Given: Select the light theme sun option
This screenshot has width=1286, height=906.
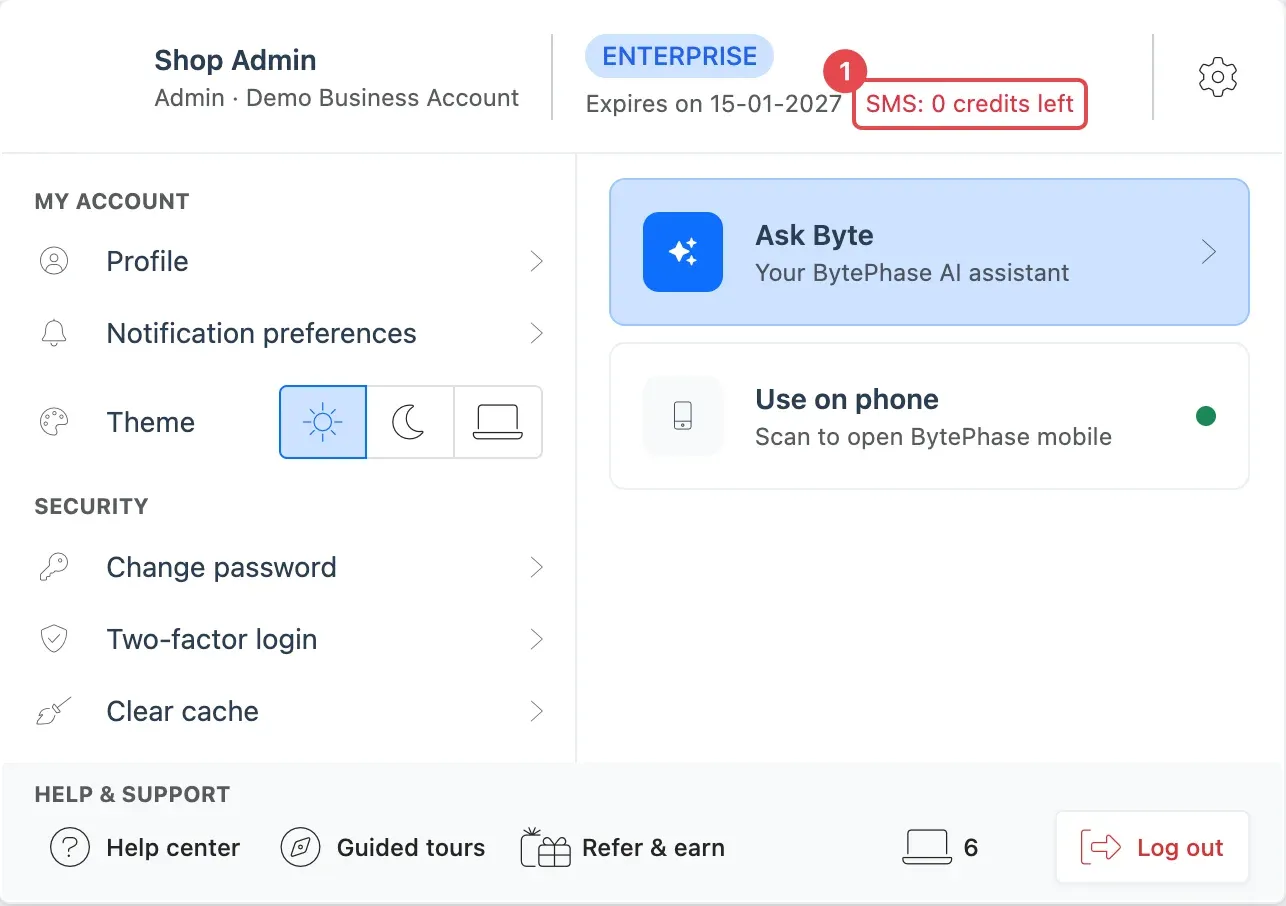Looking at the screenshot, I should (323, 422).
